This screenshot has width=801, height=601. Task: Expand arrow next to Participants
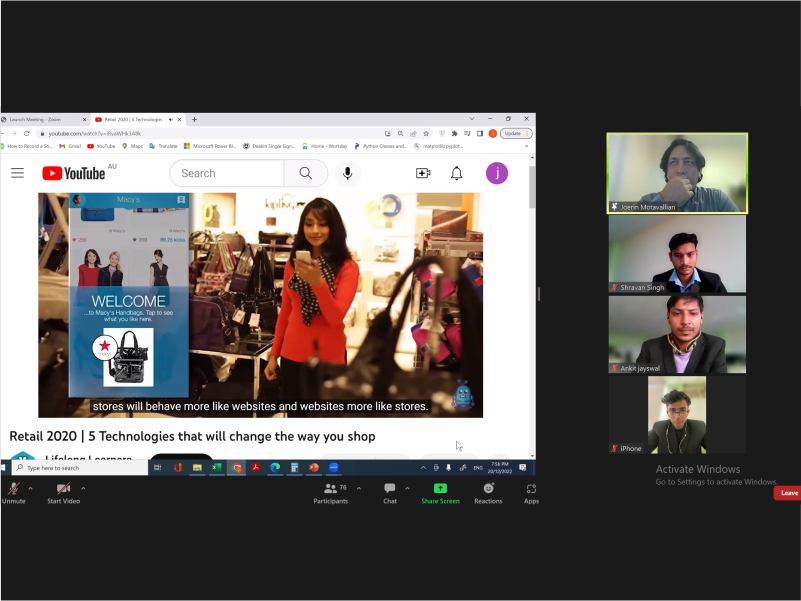pyautogui.click(x=359, y=489)
